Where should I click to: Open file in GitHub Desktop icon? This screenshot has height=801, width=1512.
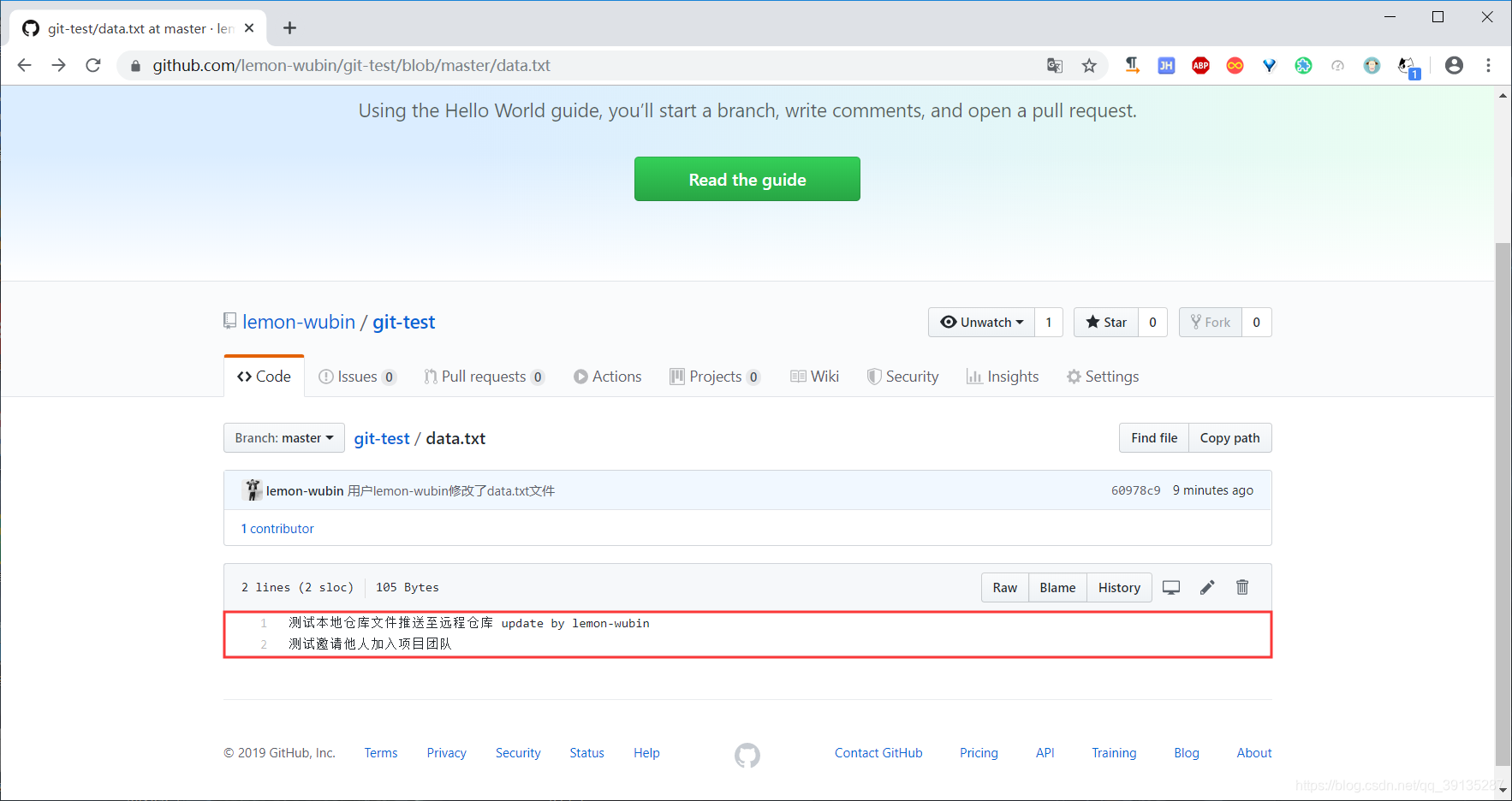[1171, 587]
